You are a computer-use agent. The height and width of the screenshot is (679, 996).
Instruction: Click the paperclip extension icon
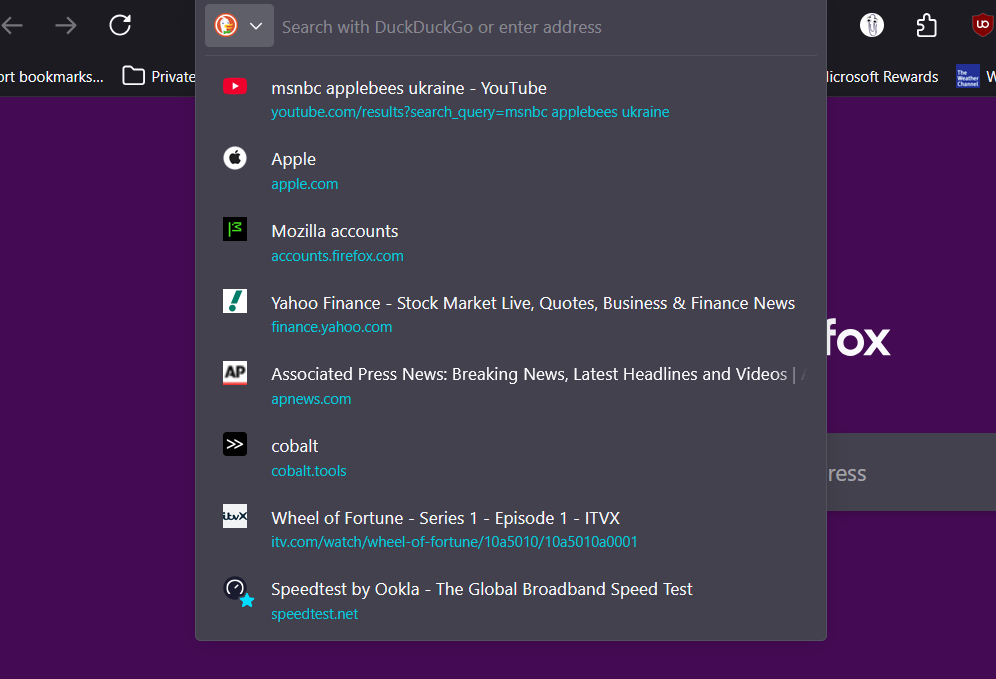pyautogui.click(x=873, y=26)
